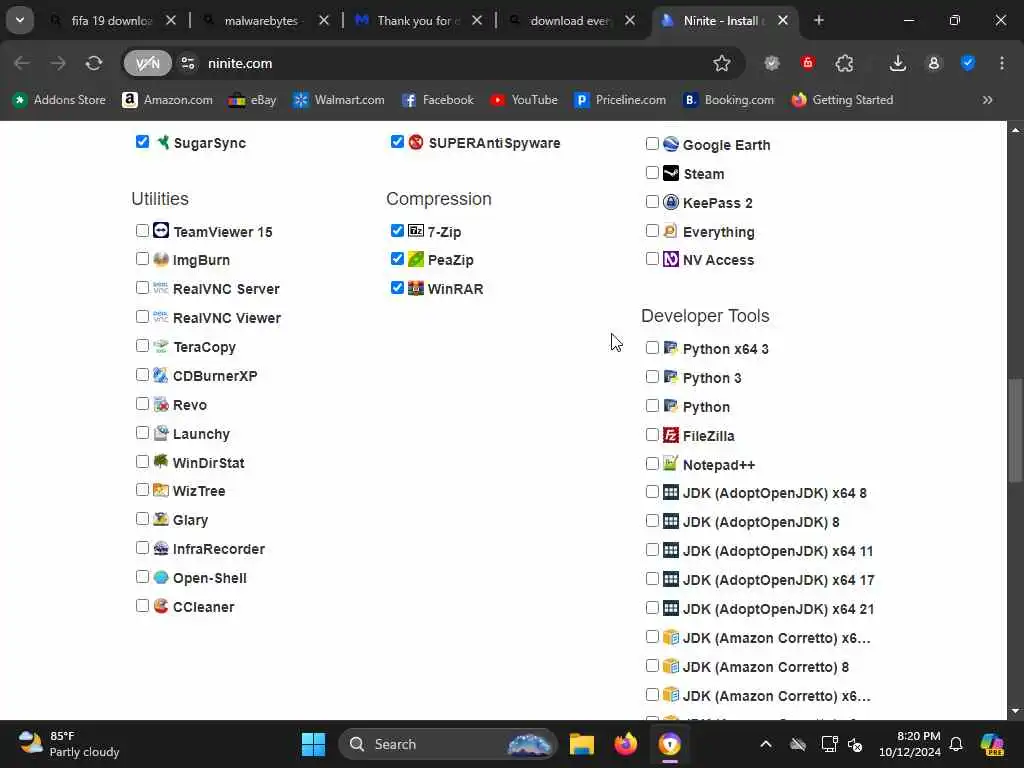Bookmark this page with the star icon

[722, 63]
